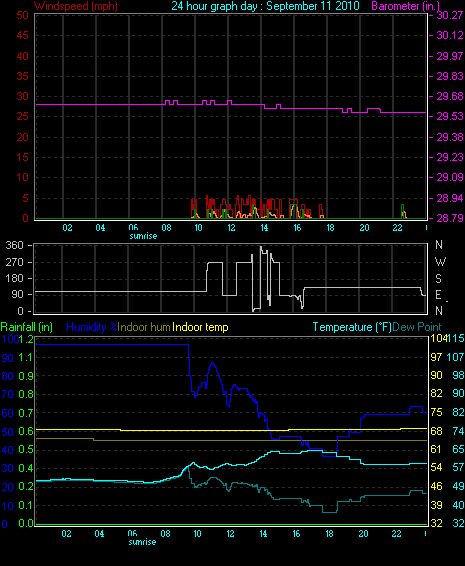Click the 270 degree wind direction label
The width and height of the screenshot is (465, 566).
(x=14, y=262)
